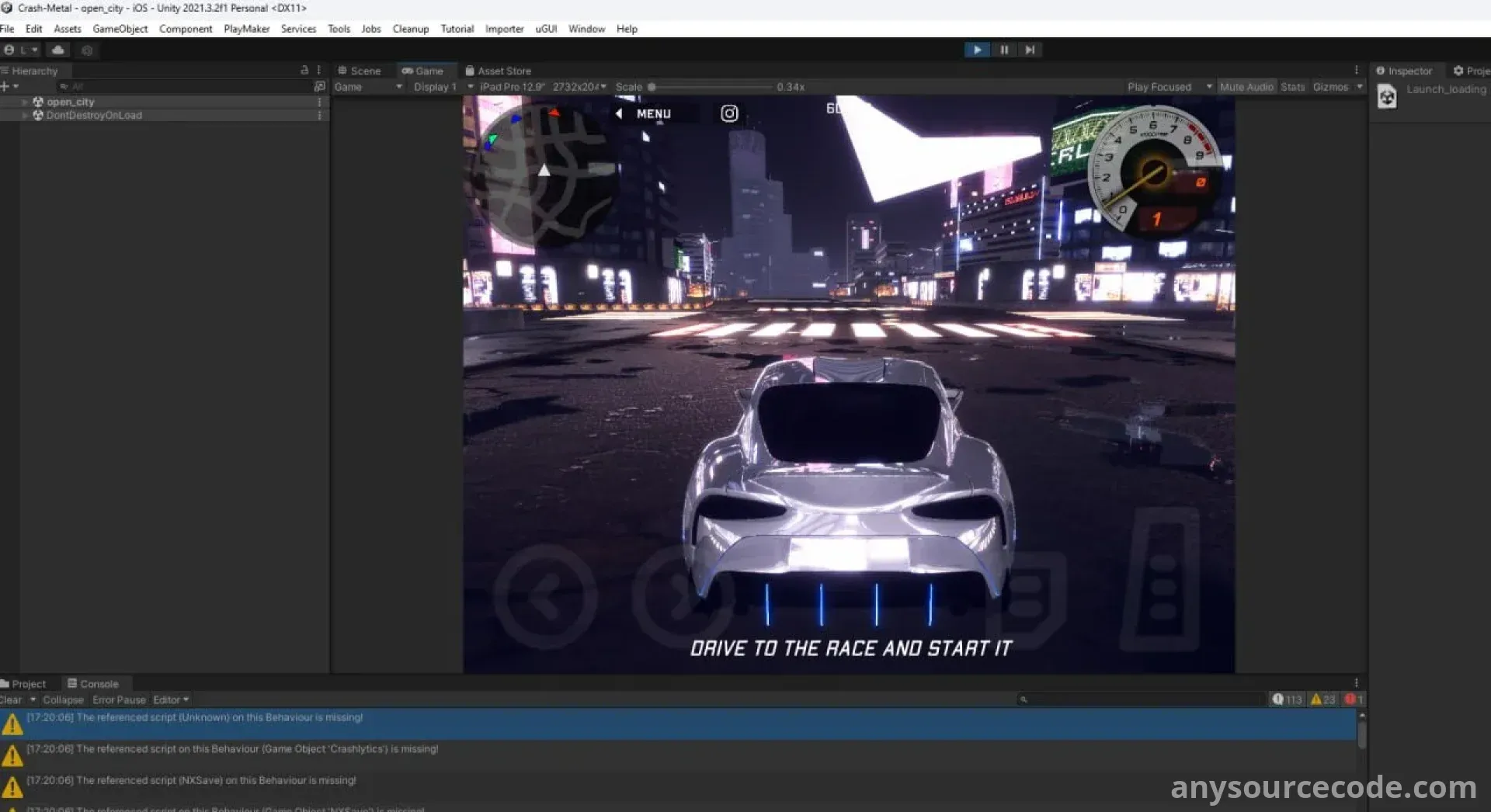Click the Play button in toolbar
The height and width of the screenshot is (812, 1491).
[x=977, y=50]
